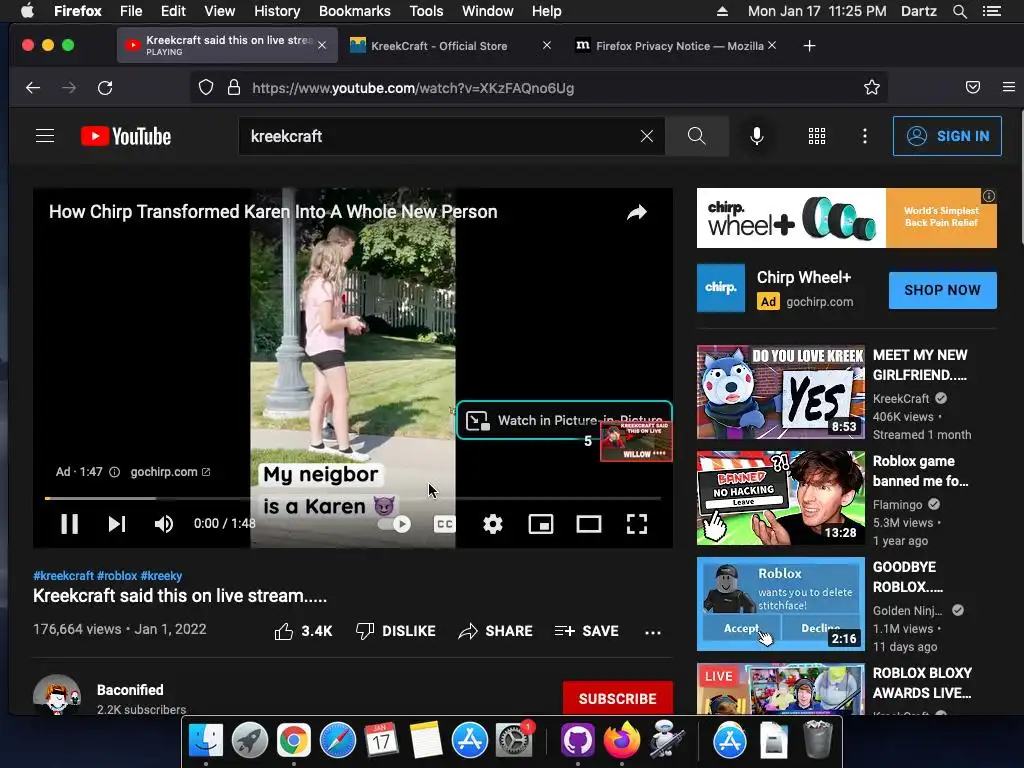Open the Save to Pocket icon
This screenshot has width=1024, height=768.
tap(972, 88)
